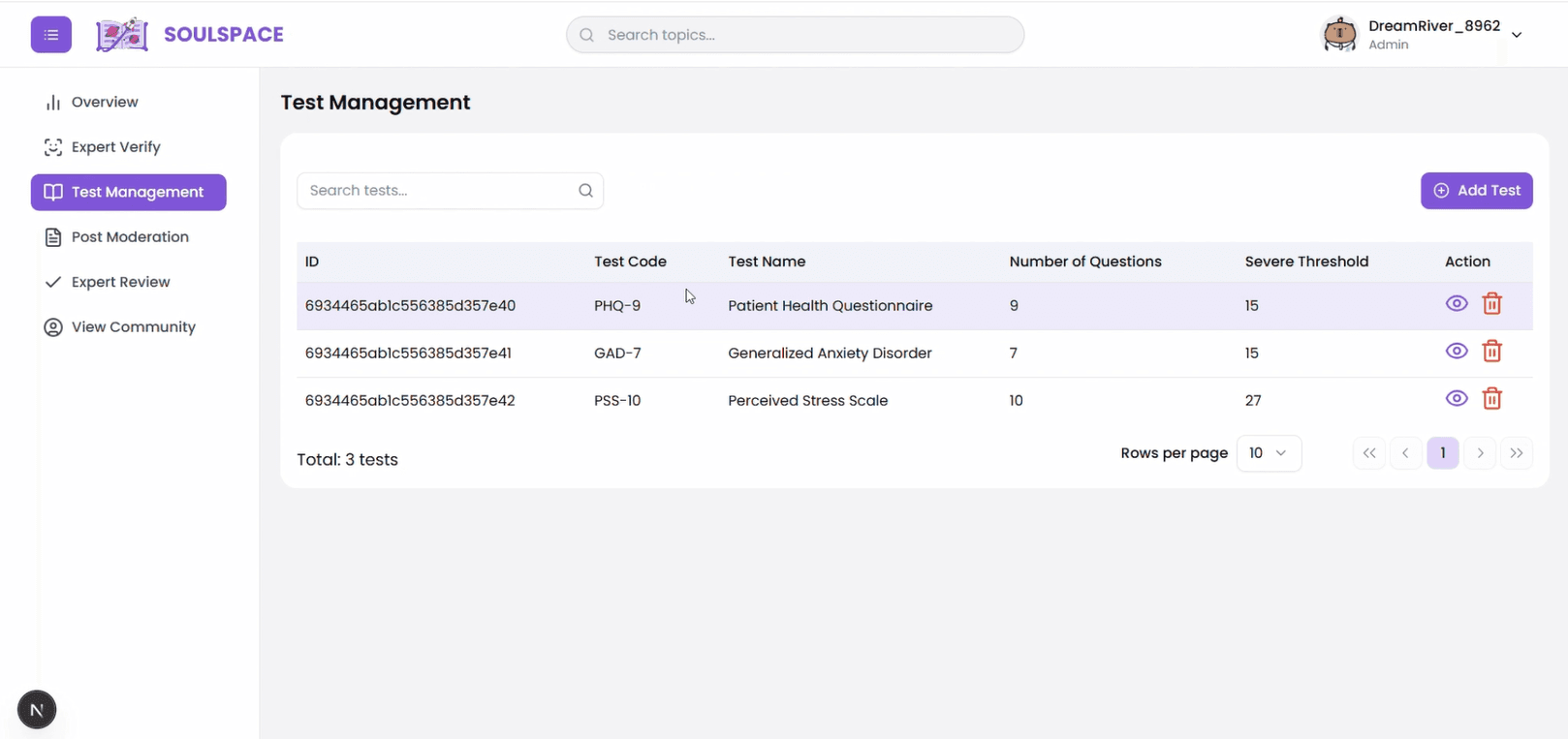Focus the Search topics field
1568x739 pixels.
795,35
